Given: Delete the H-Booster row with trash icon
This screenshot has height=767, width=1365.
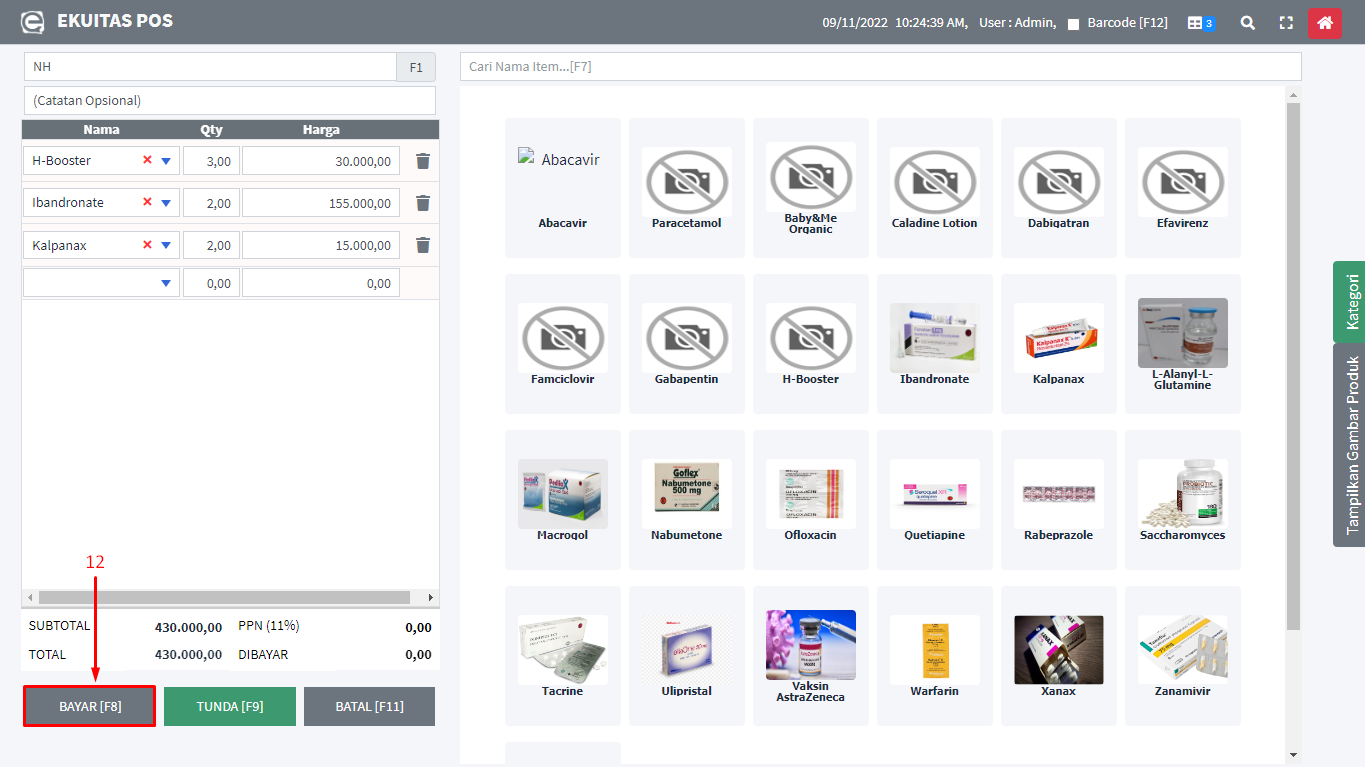Looking at the screenshot, I should click(x=423, y=161).
